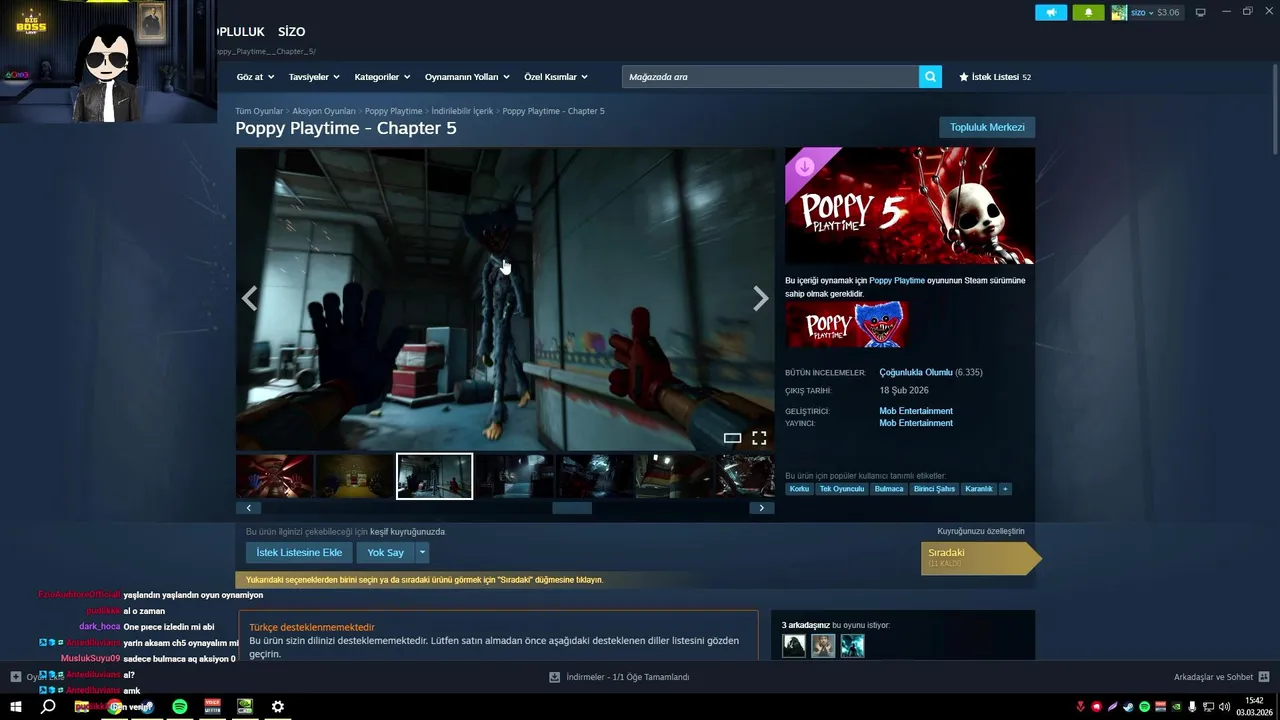Open Çoğunlukla Olumlu reviews link
The width and height of the screenshot is (1280, 720).
tap(916, 372)
